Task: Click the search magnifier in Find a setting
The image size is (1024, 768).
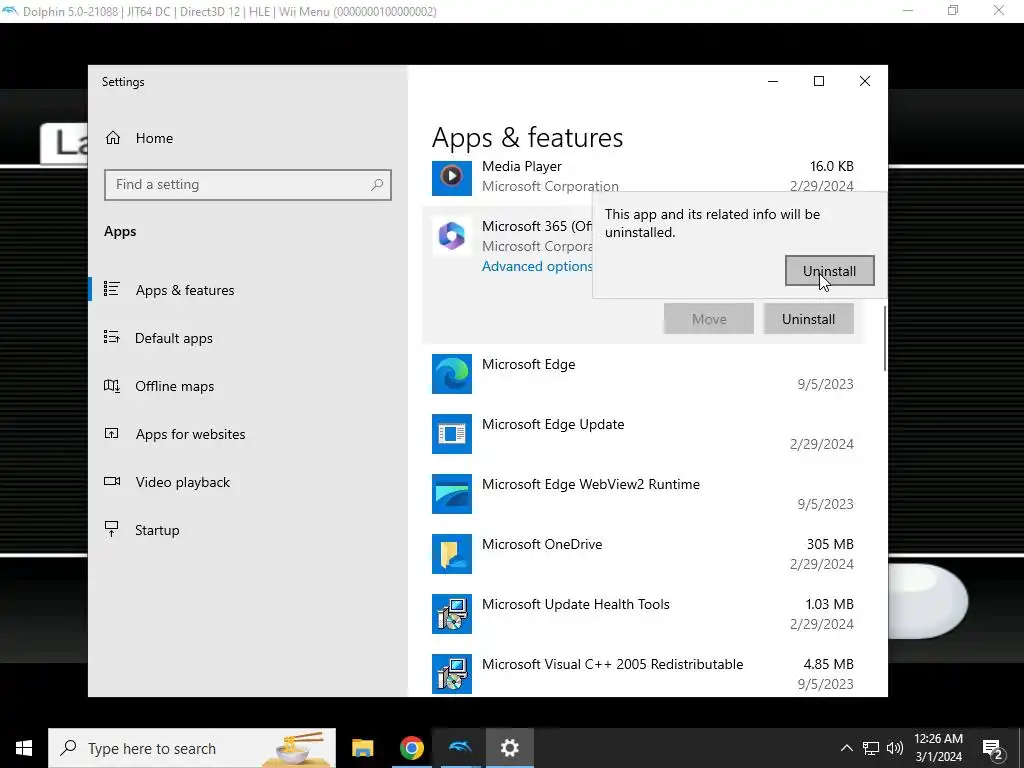Action: point(377,185)
